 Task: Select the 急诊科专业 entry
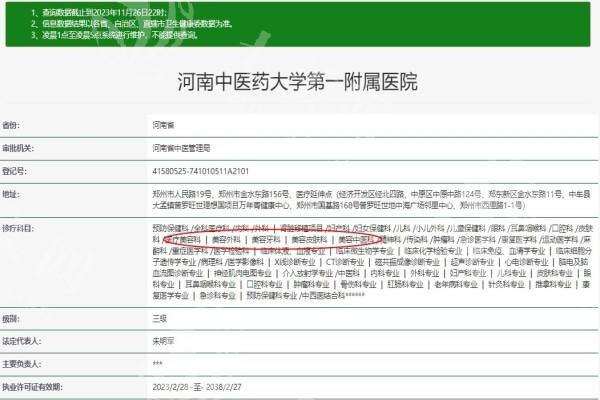pyautogui.click(x=217, y=296)
